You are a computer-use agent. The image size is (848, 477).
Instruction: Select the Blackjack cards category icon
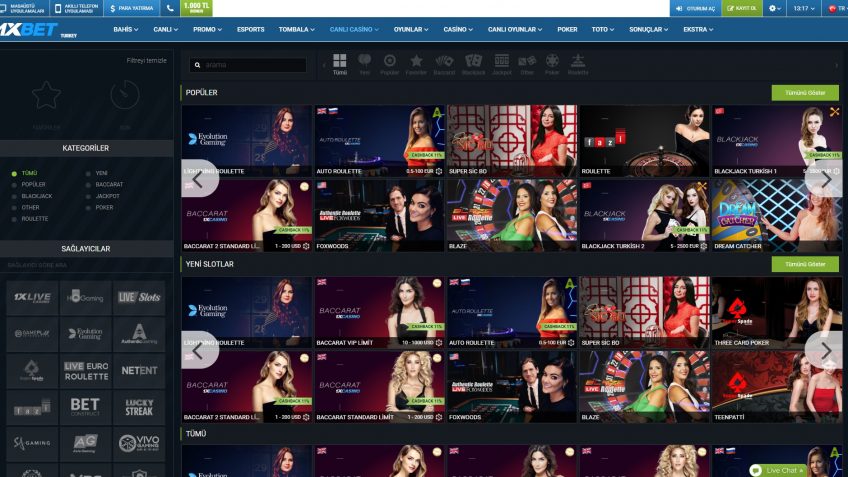[x=473, y=60]
